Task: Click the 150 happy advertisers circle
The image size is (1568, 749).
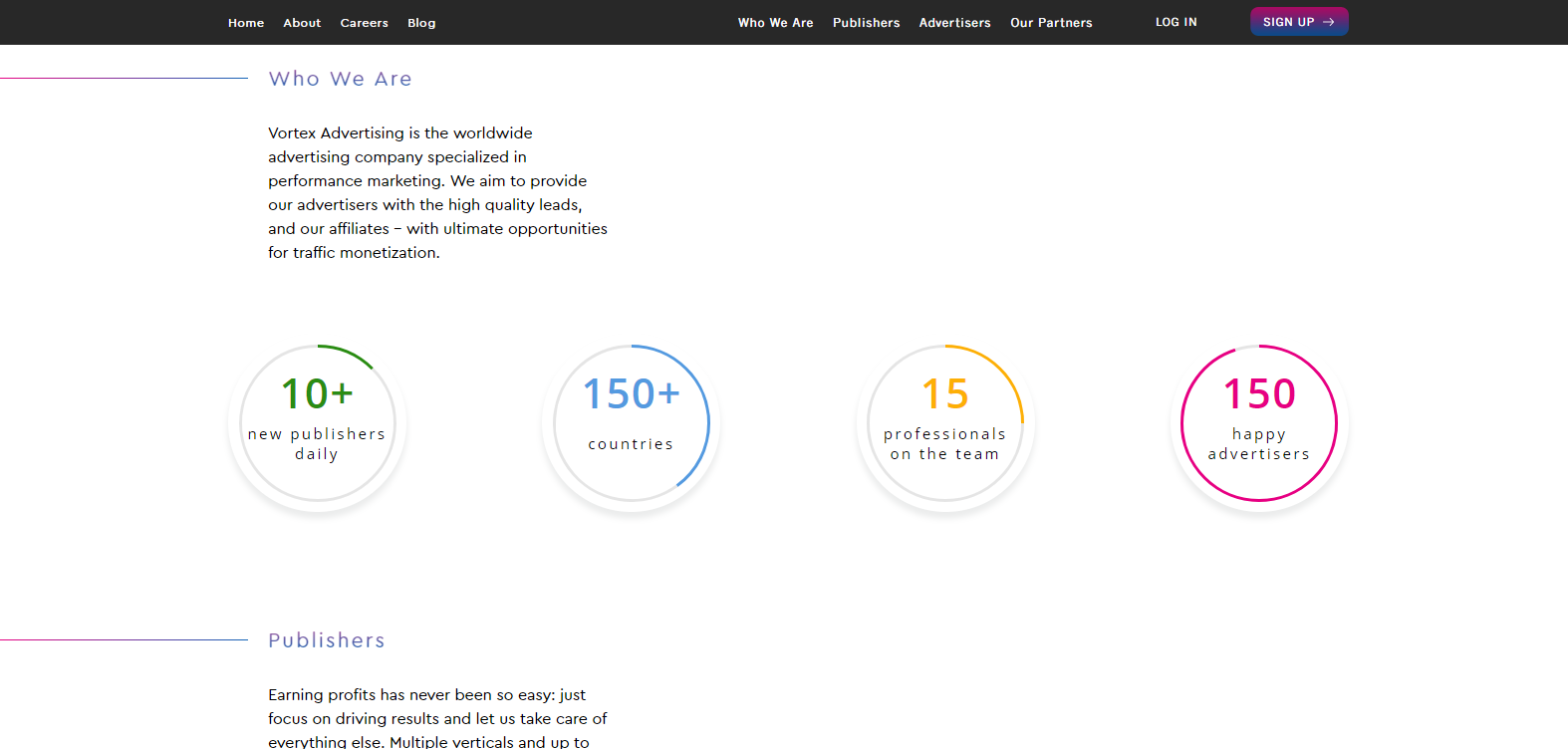Action: (1259, 423)
